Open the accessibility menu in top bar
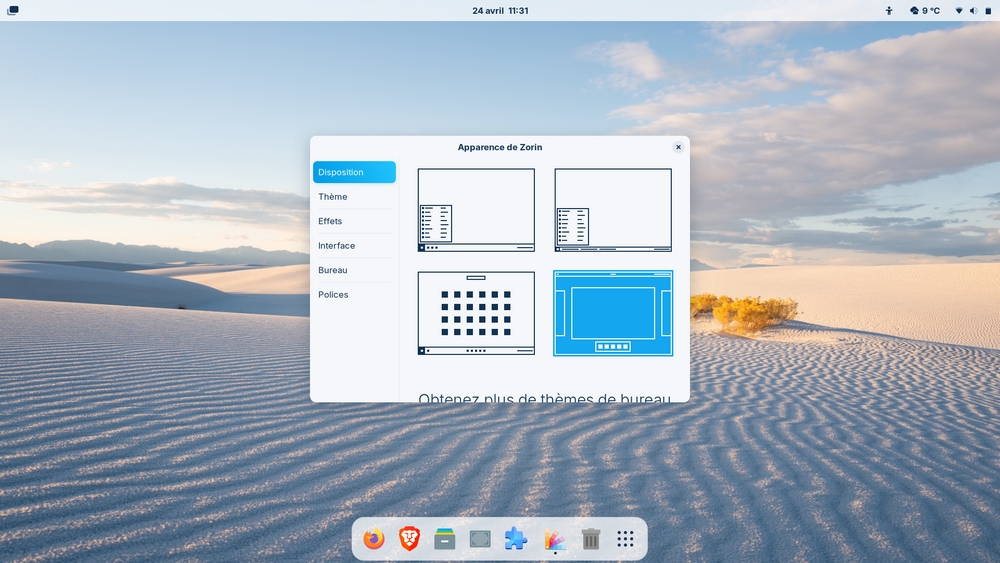 [889, 10]
